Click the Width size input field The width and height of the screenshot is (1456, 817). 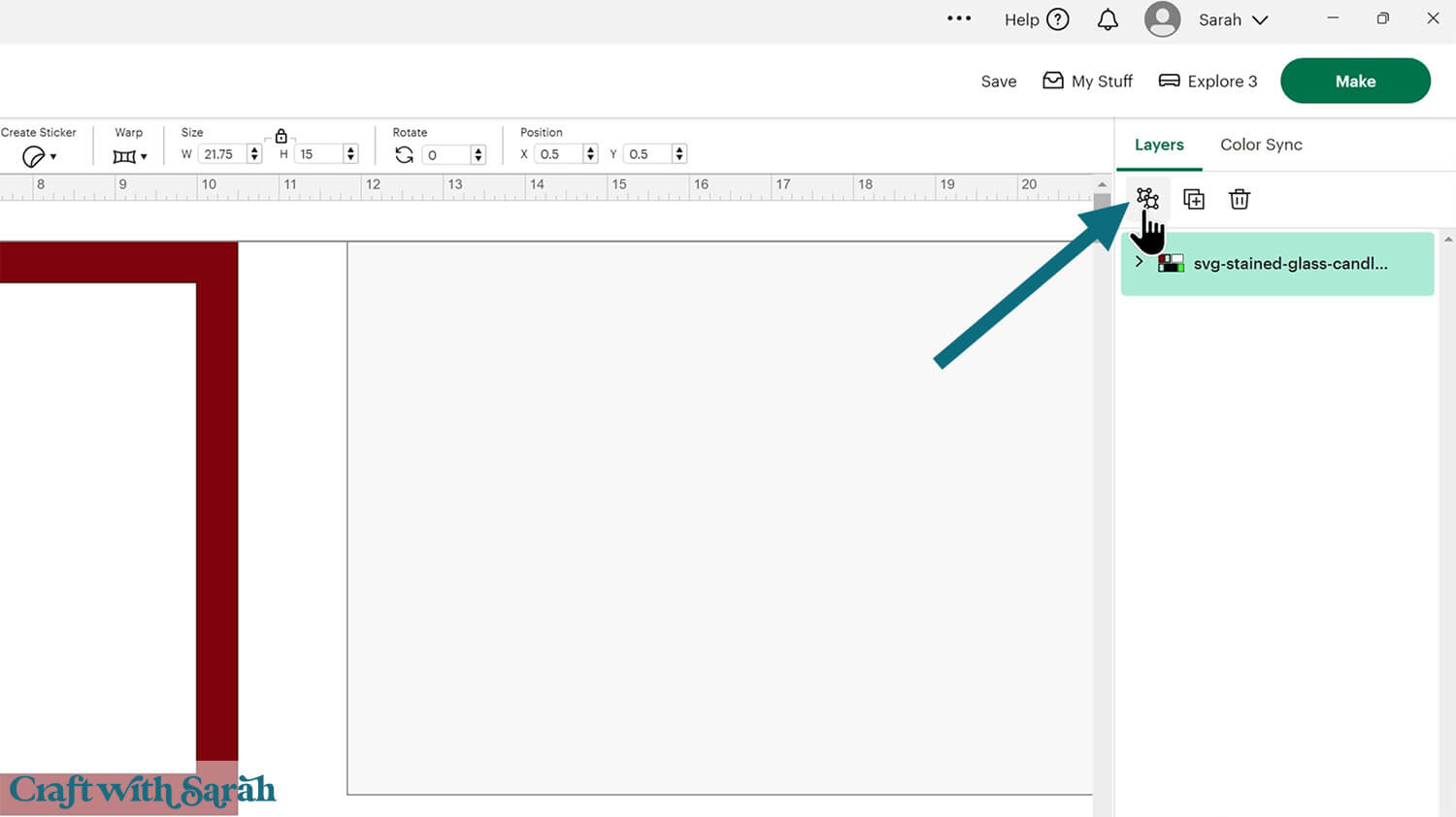click(221, 154)
